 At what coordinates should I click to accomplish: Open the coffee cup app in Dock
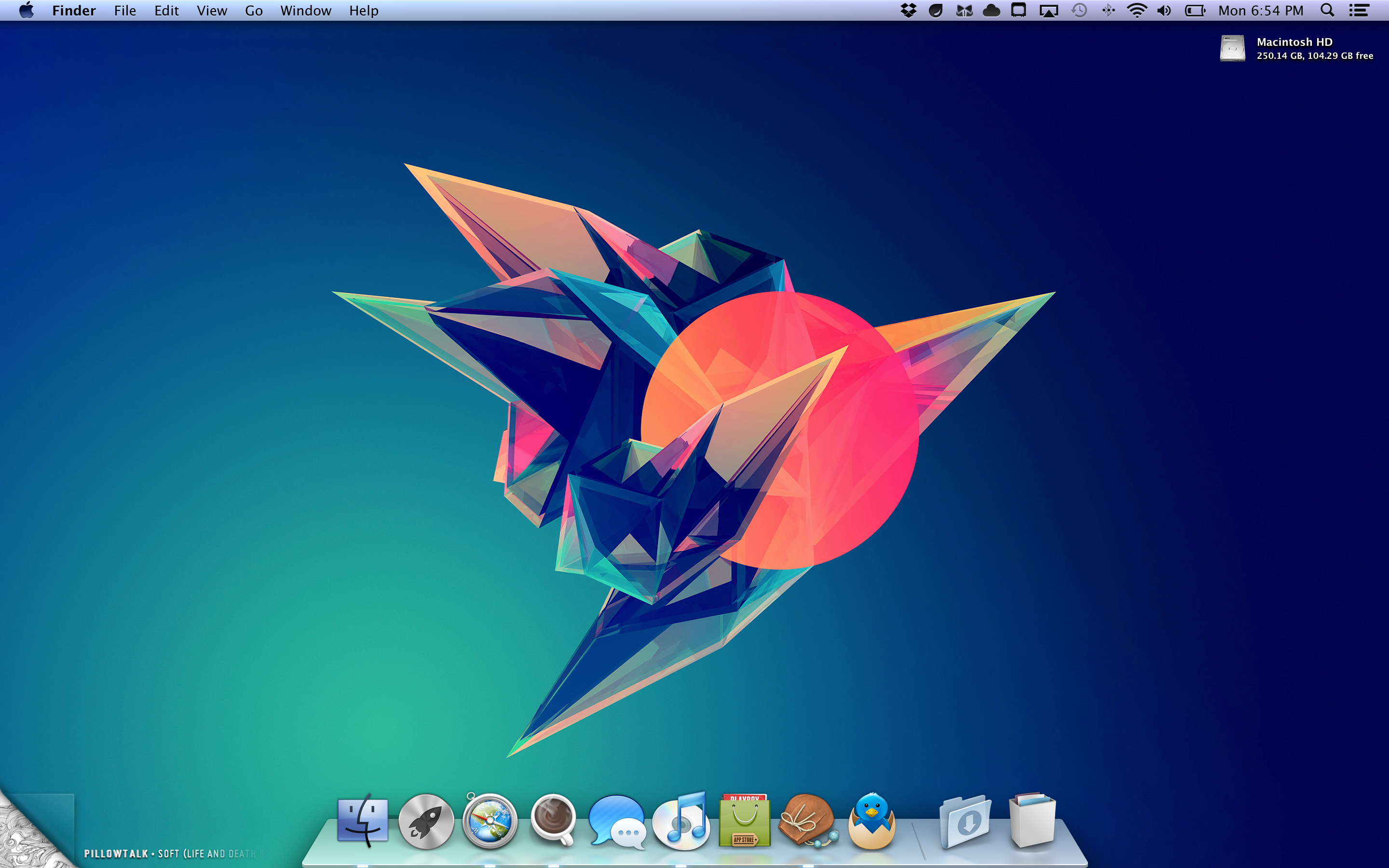(x=553, y=820)
